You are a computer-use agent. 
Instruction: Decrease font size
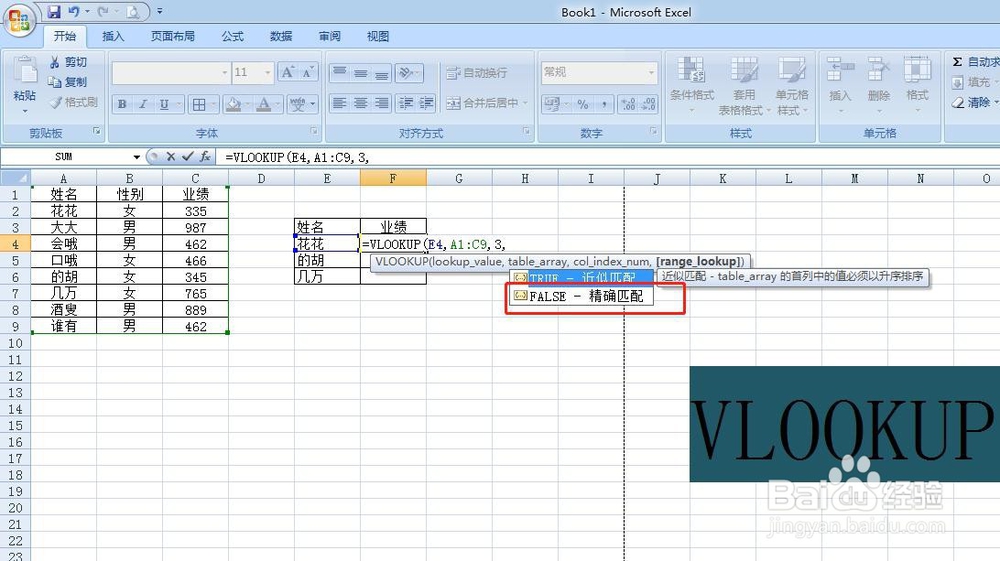click(x=308, y=72)
